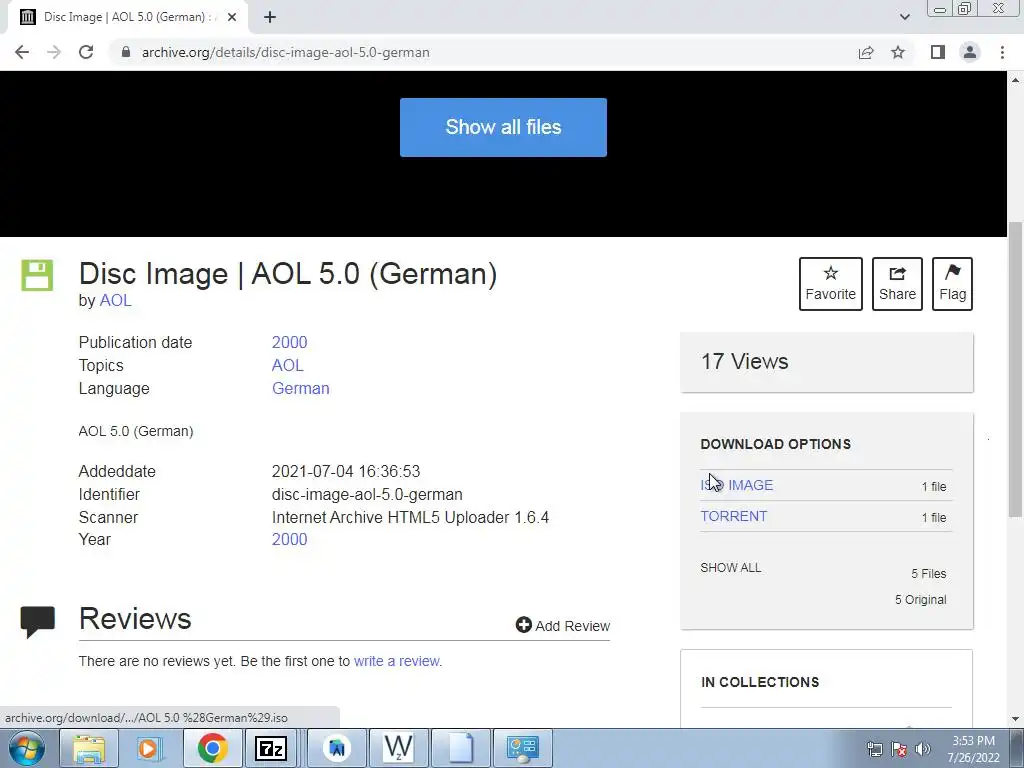
Task: Flag this item with the Flag button
Action: tap(952, 284)
